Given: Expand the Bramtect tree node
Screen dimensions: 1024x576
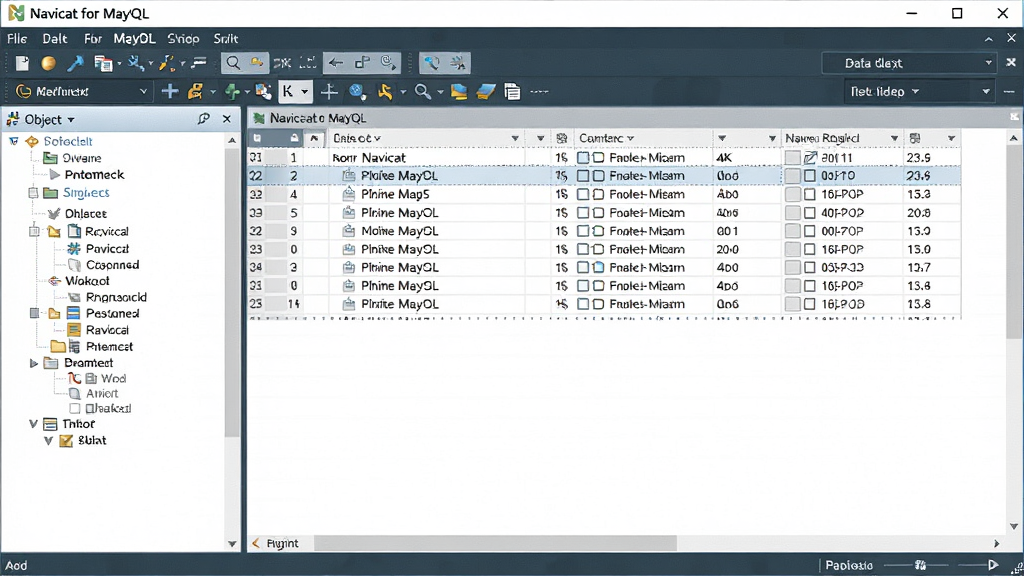Looking at the screenshot, I should (33, 363).
